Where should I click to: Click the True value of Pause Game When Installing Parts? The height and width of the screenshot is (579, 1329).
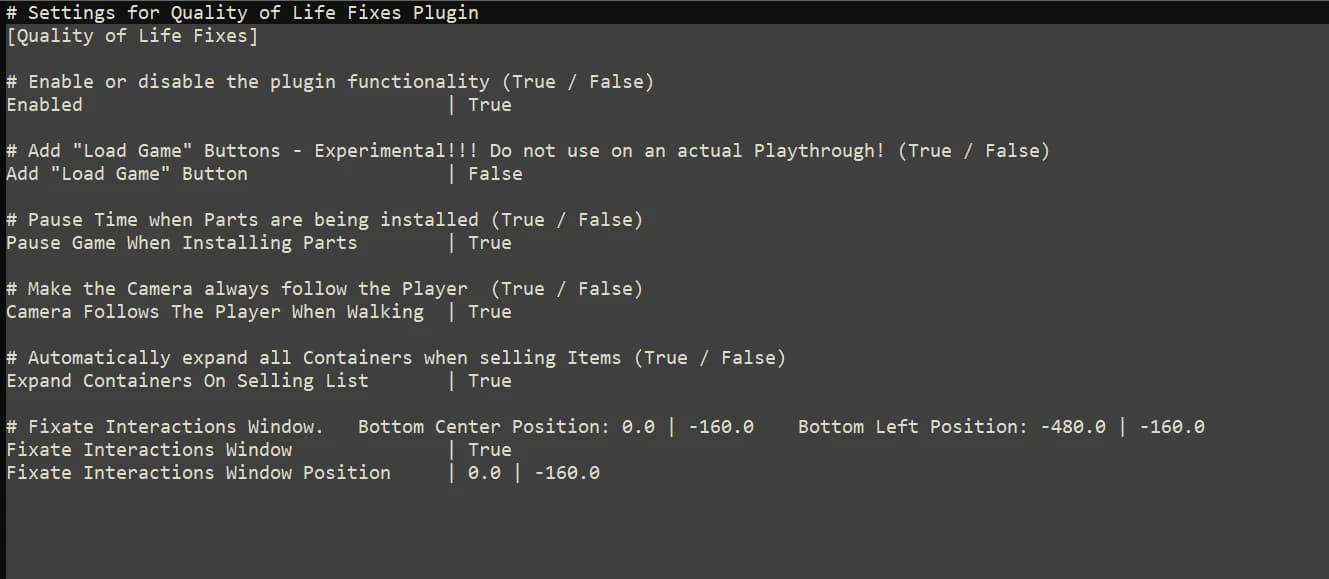490,243
